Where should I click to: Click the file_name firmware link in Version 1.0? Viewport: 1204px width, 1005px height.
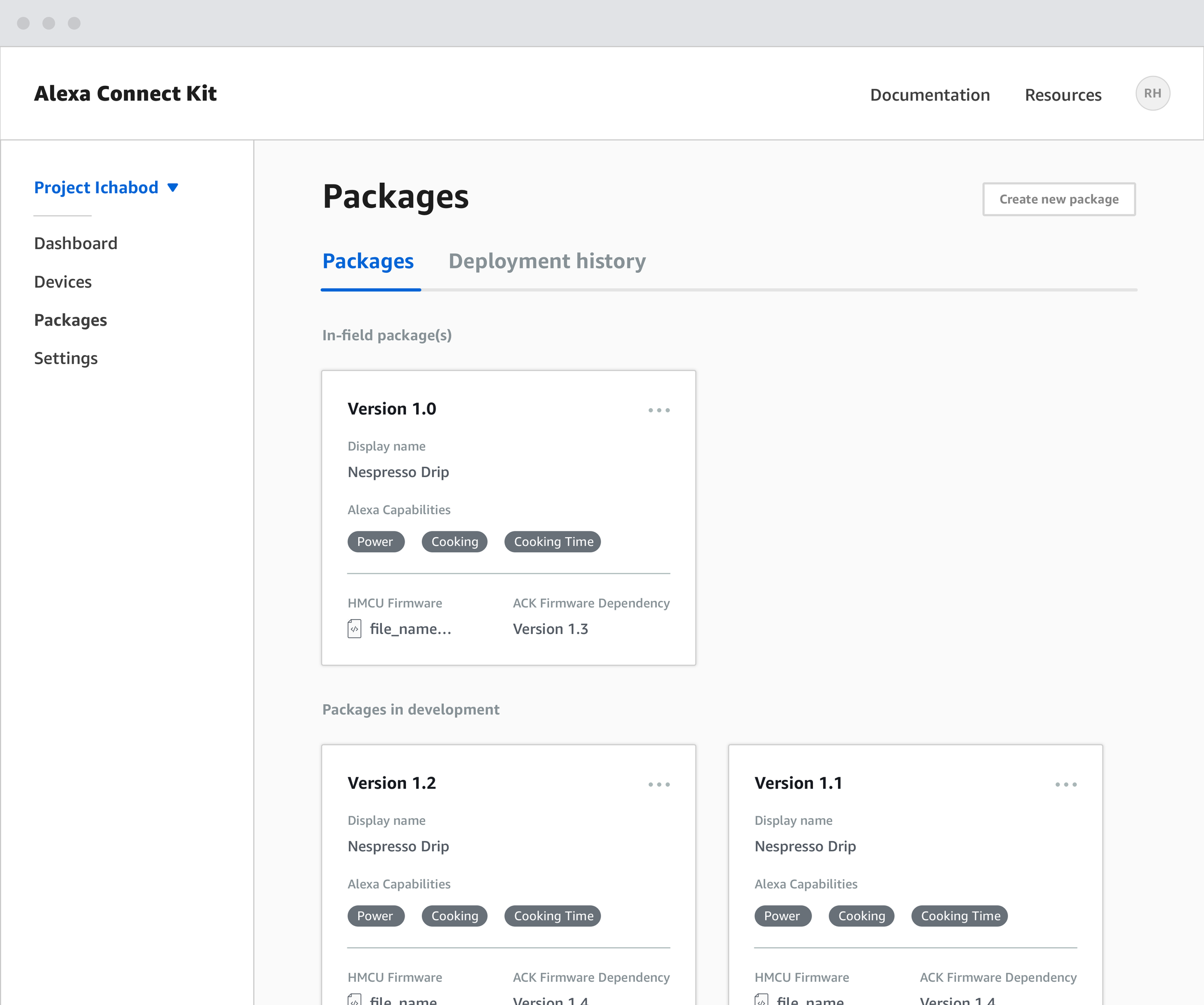[x=410, y=629]
